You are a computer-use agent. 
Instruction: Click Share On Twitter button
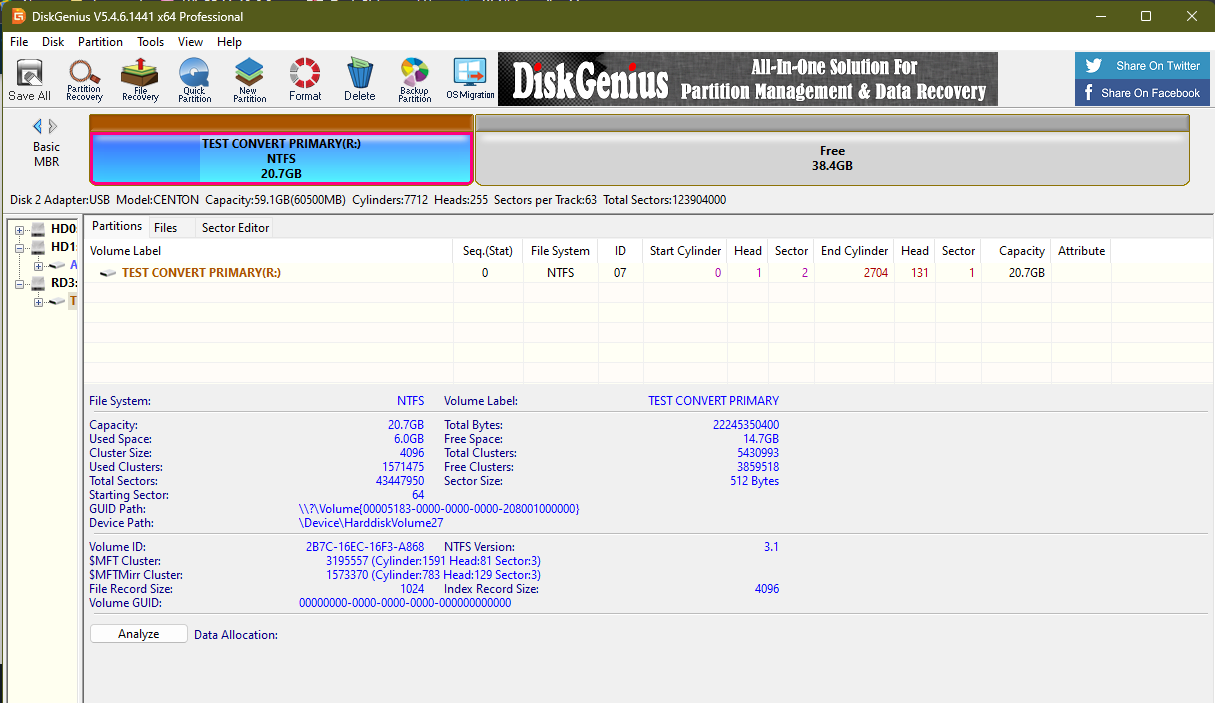tap(1141, 66)
